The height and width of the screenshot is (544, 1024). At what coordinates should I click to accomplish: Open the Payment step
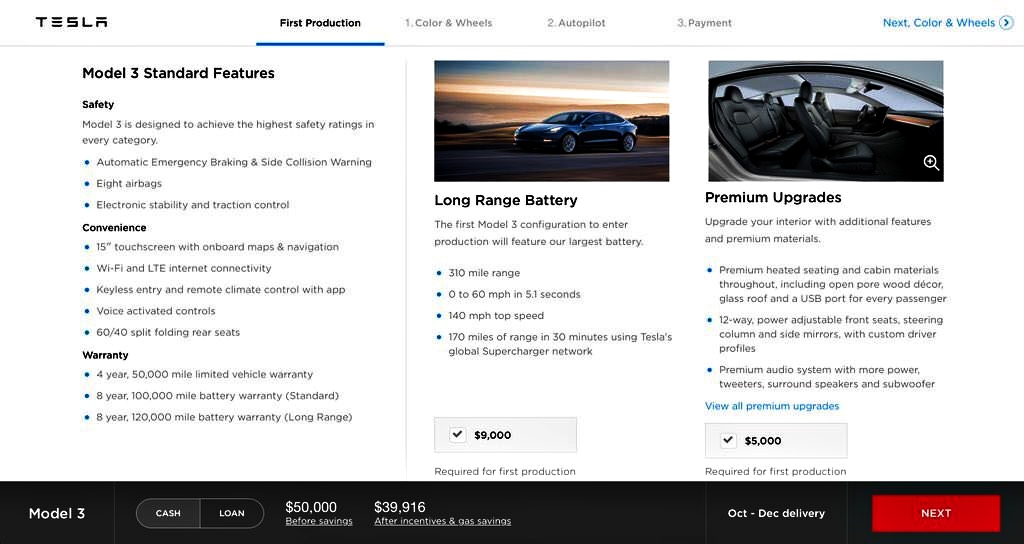click(x=704, y=23)
